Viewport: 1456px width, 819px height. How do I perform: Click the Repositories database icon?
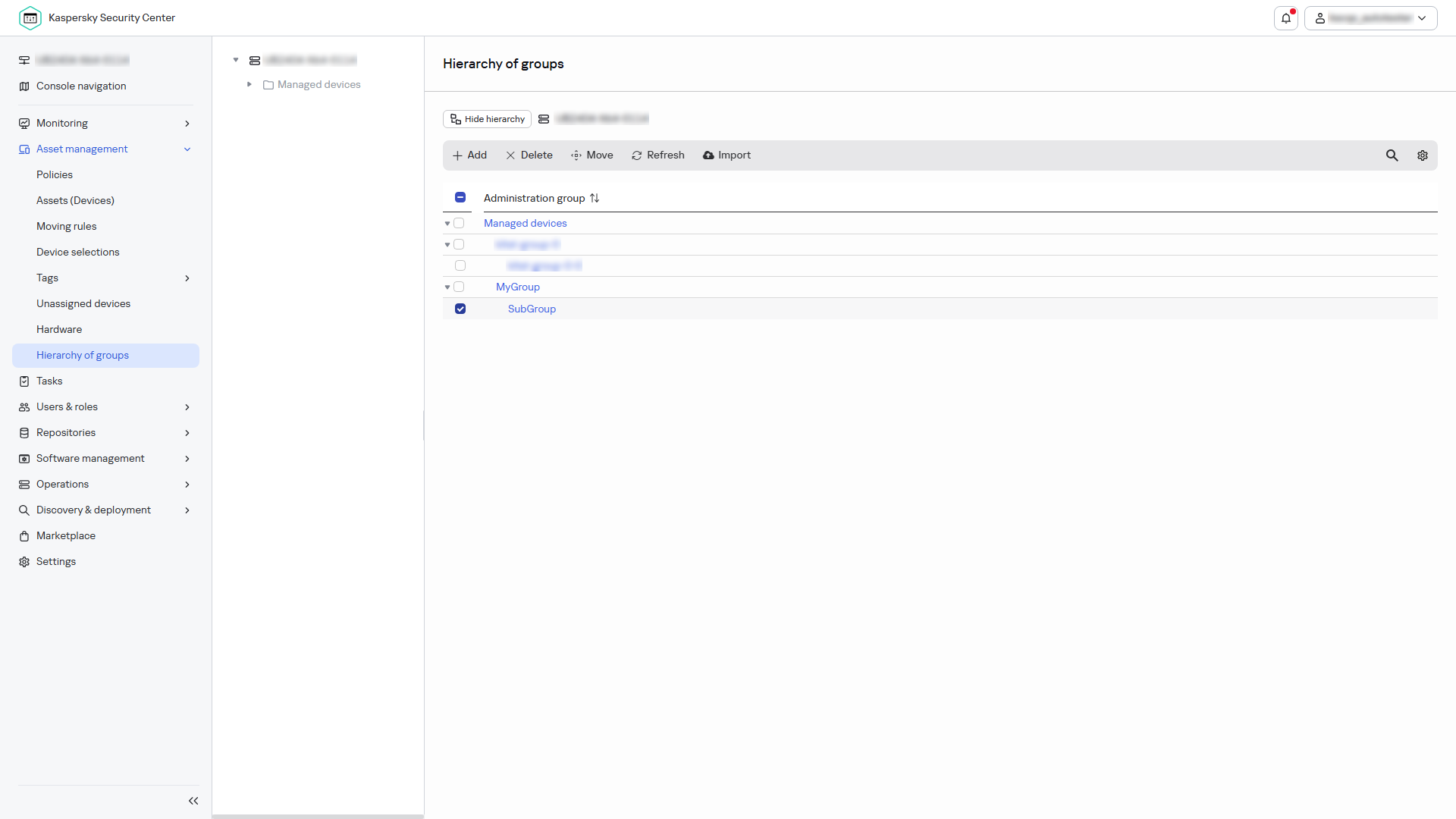pos(24,433)
